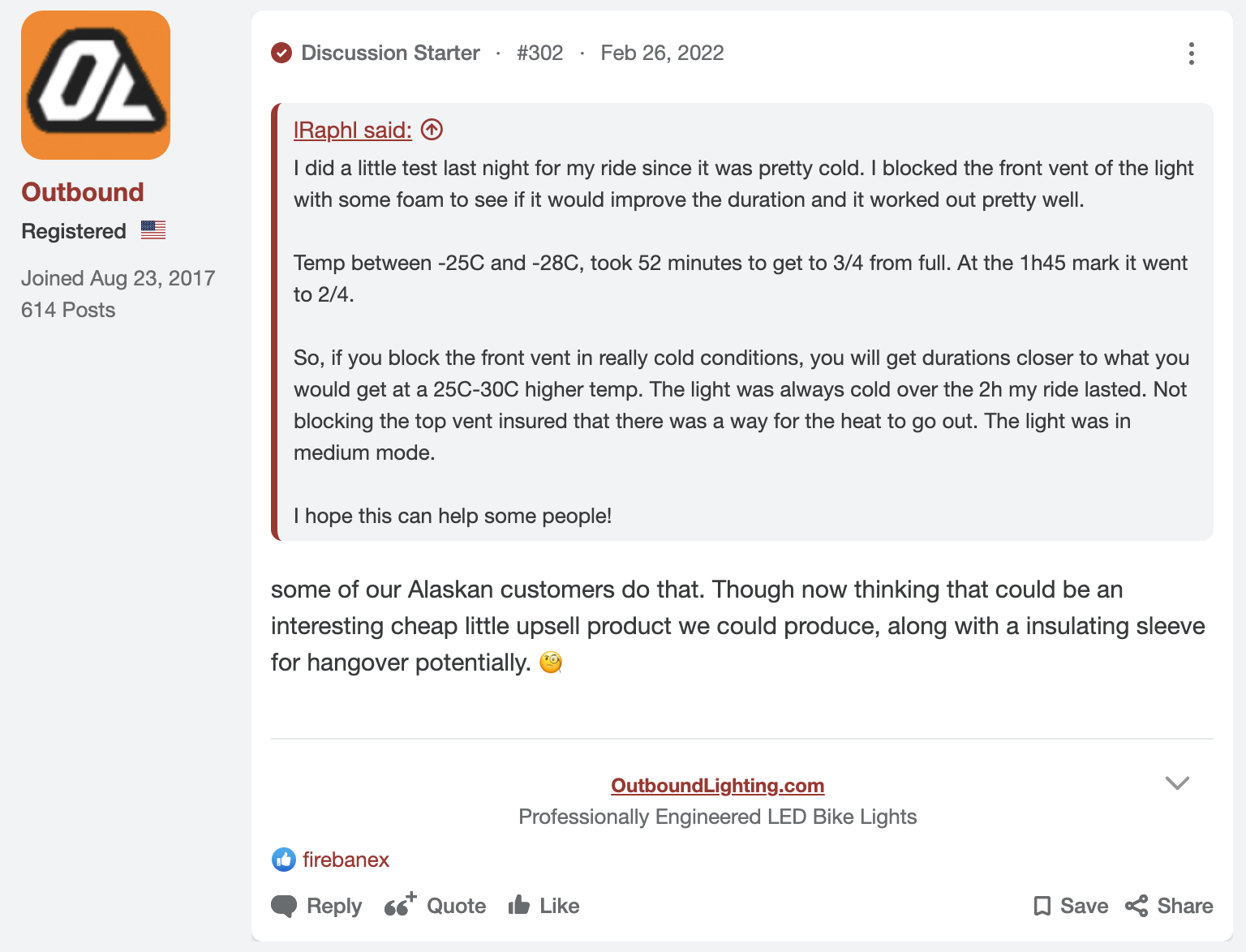Viewport: 1246px width, 952px height.
Task: Bookmark post with the Save icon
Action: pyautogui.click(x=1042, y=906)
